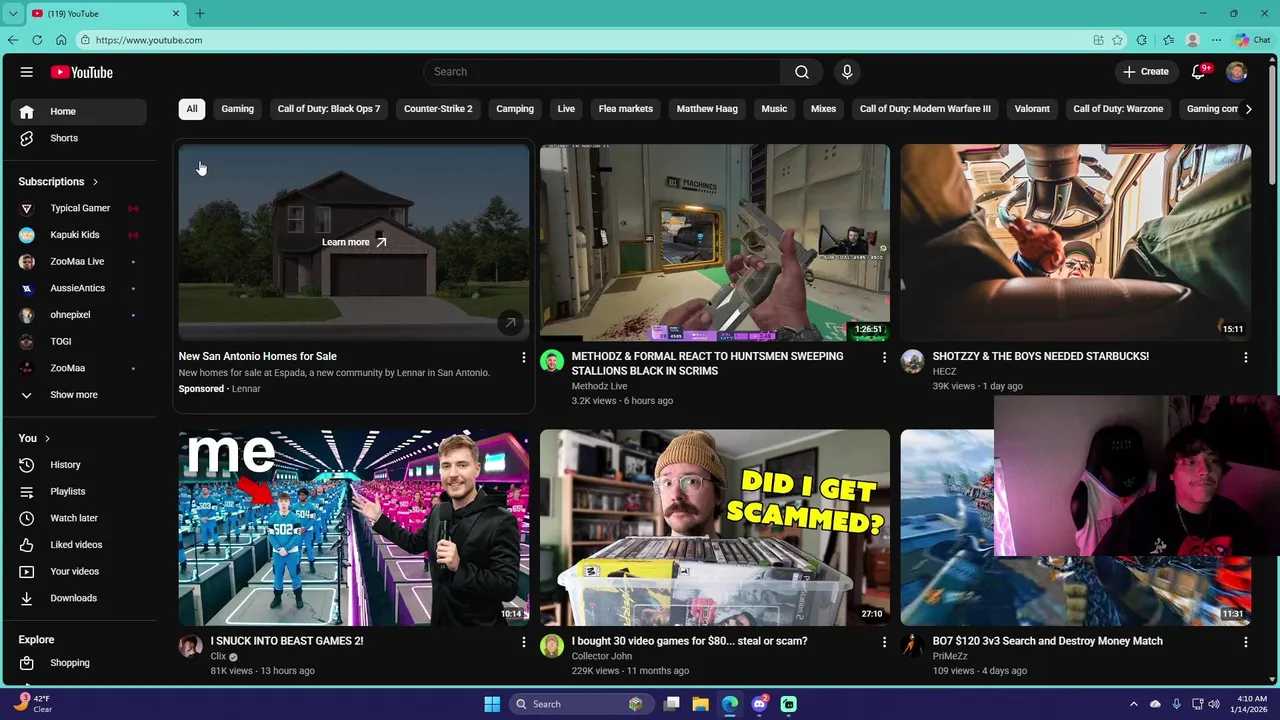Screen dimensions: 1280x720
Task: Open options menu for the SHOTZZY video
Action: [x=1245, y=357]
